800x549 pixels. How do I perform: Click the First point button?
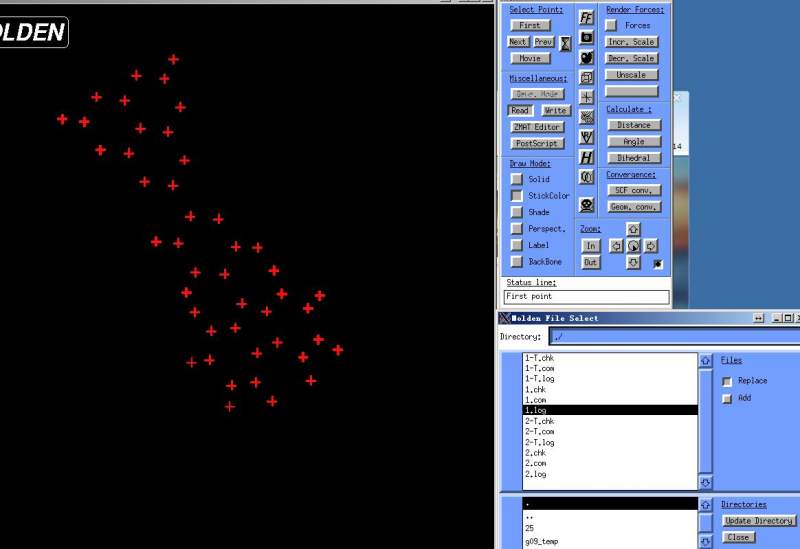coord(530,25)
